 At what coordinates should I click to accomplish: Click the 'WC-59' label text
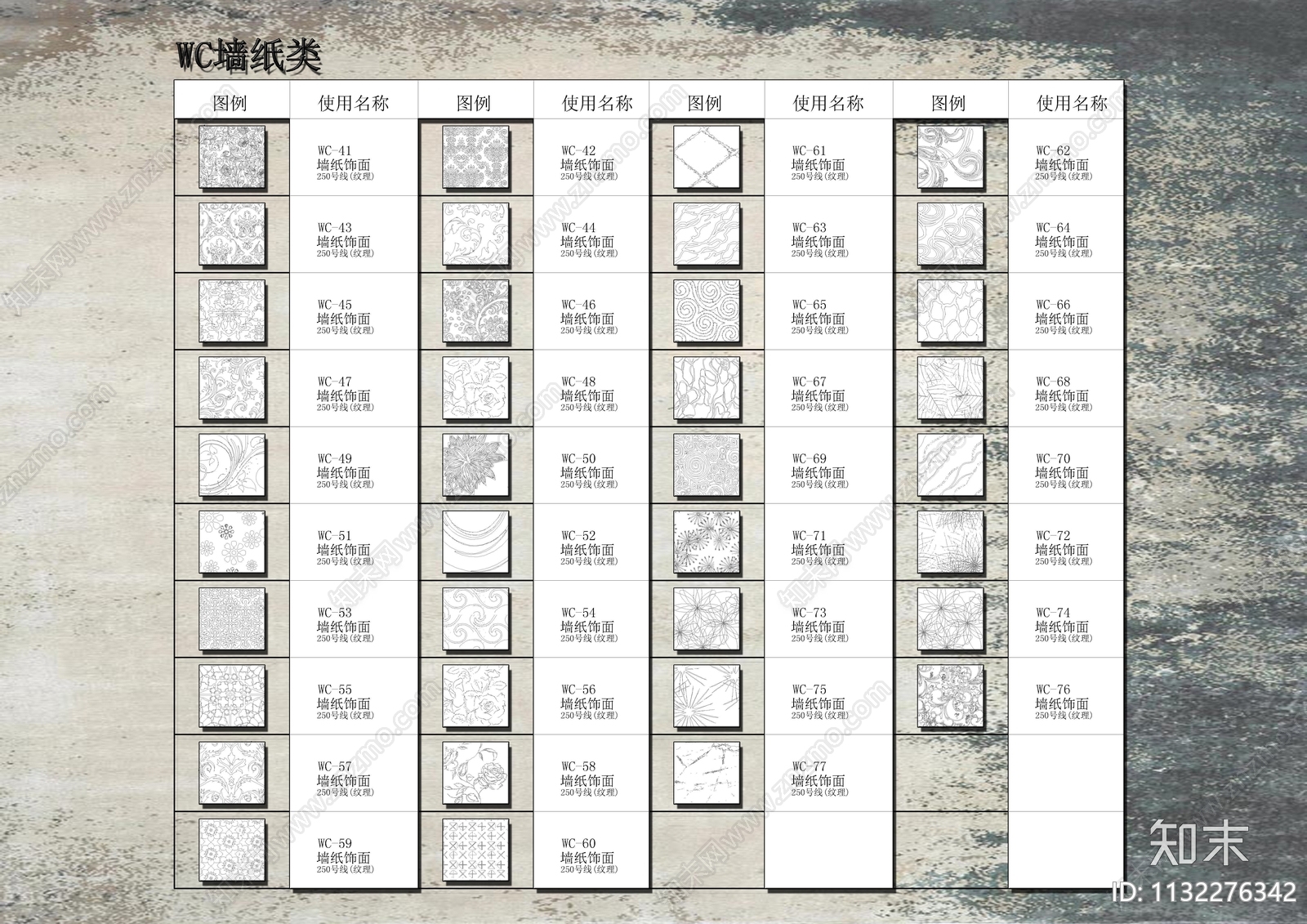pos(334,844)
